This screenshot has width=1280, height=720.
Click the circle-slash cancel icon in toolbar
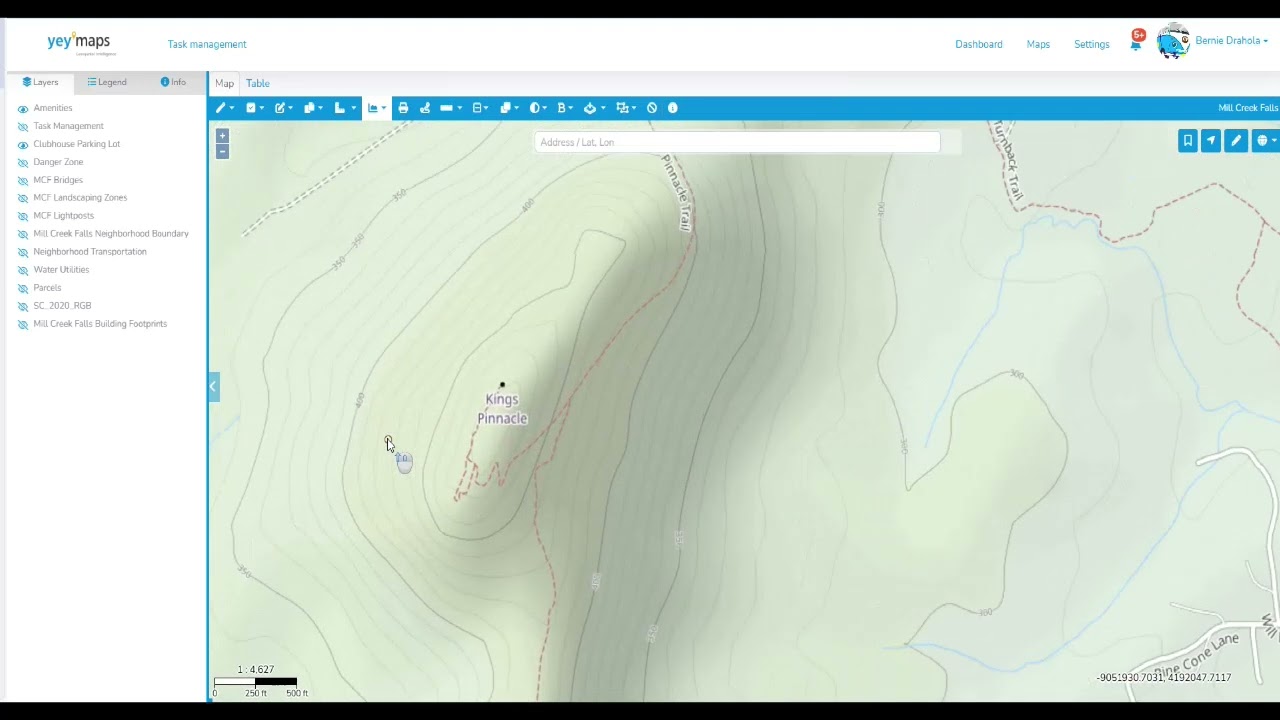652,108
